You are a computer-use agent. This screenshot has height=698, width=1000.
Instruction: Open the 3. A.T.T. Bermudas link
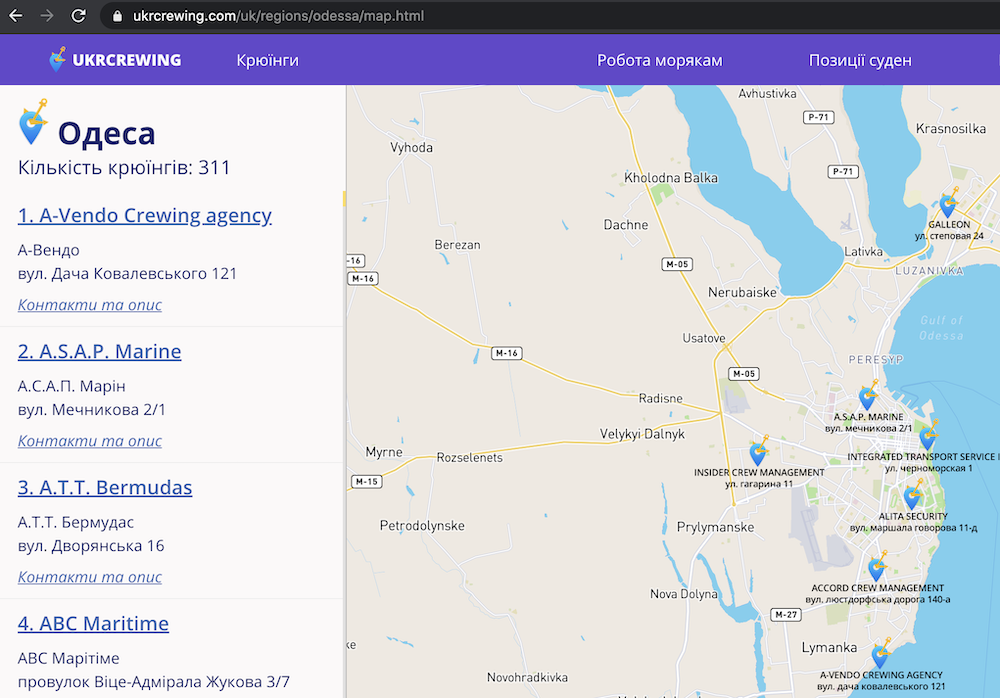pyautogui.click(x=105, y=487)
